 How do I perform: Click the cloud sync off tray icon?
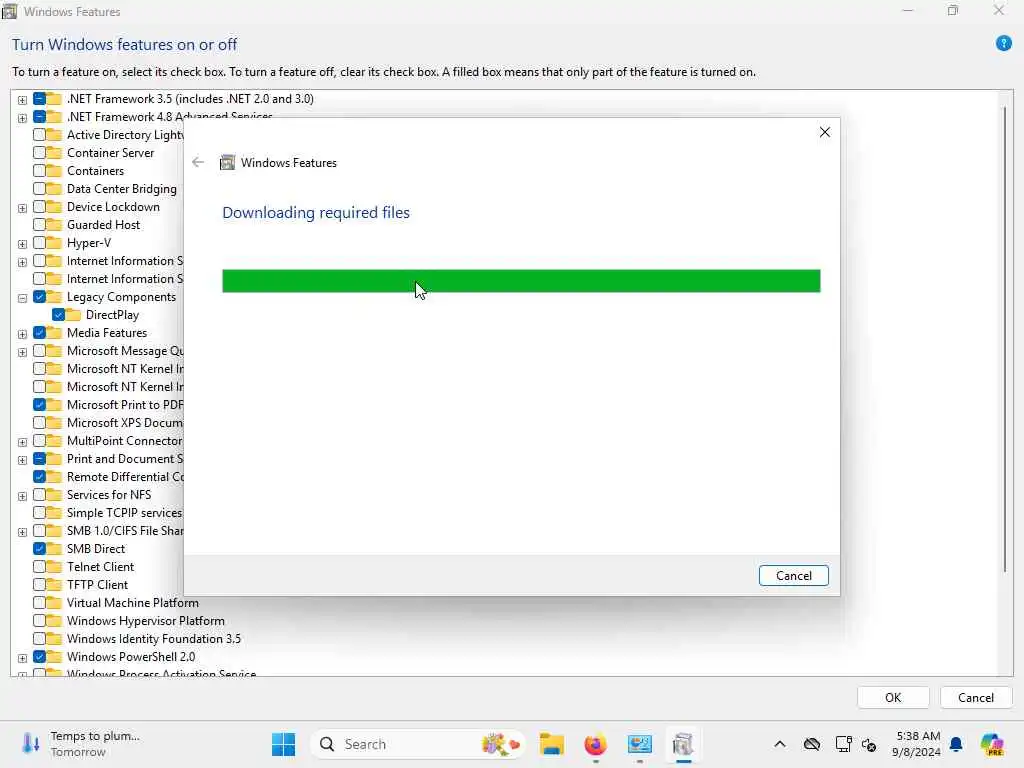point(812,744)
